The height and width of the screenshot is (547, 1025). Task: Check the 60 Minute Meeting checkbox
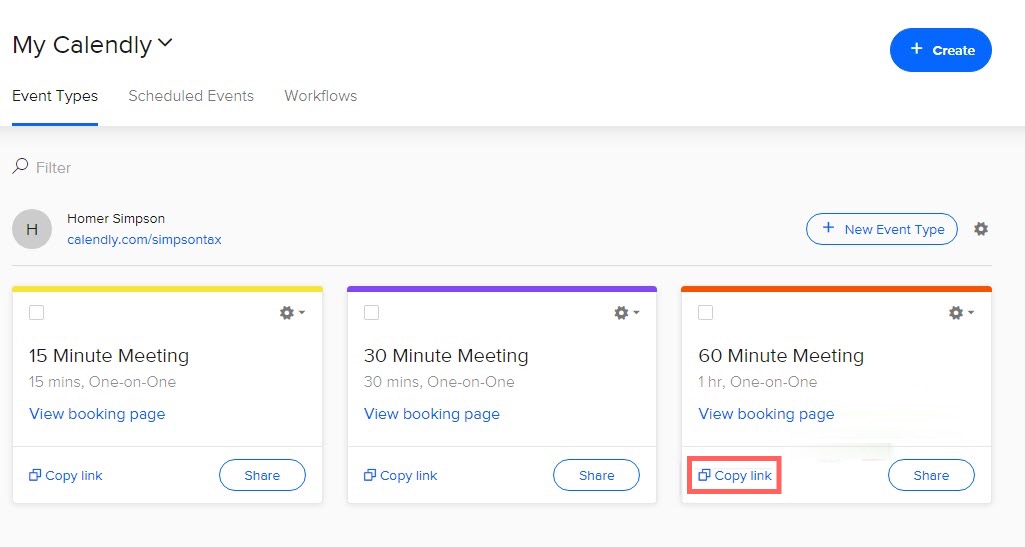pyautogui.click(x=706, y=313)
